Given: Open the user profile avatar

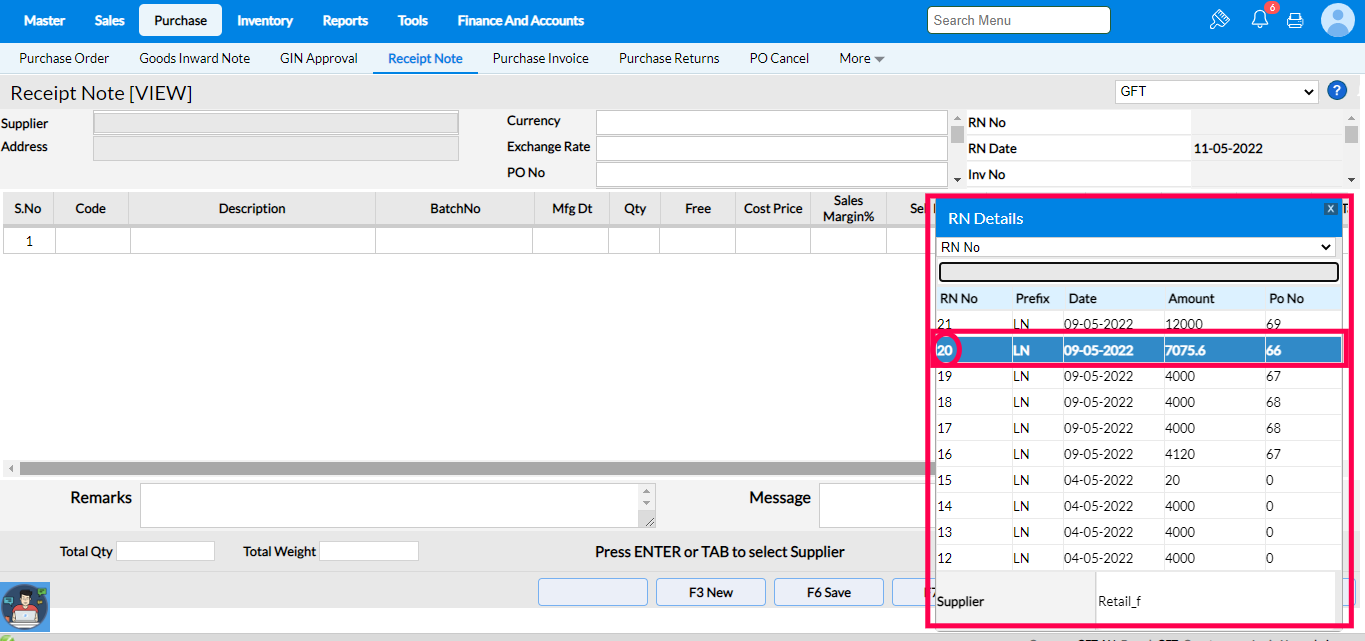Looking at the screenshot, I should pos(1337,20).
